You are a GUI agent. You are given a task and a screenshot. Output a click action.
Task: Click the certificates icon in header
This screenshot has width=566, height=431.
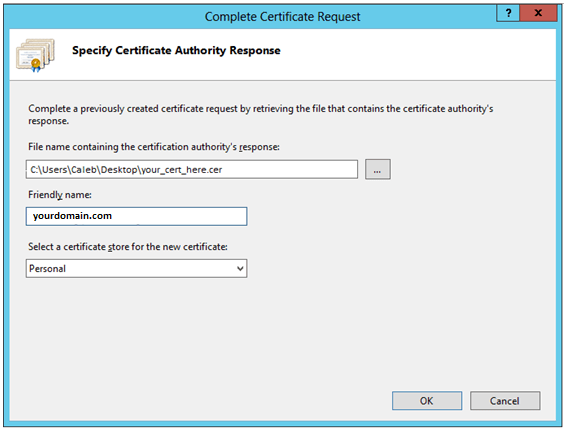click(35, 55)
